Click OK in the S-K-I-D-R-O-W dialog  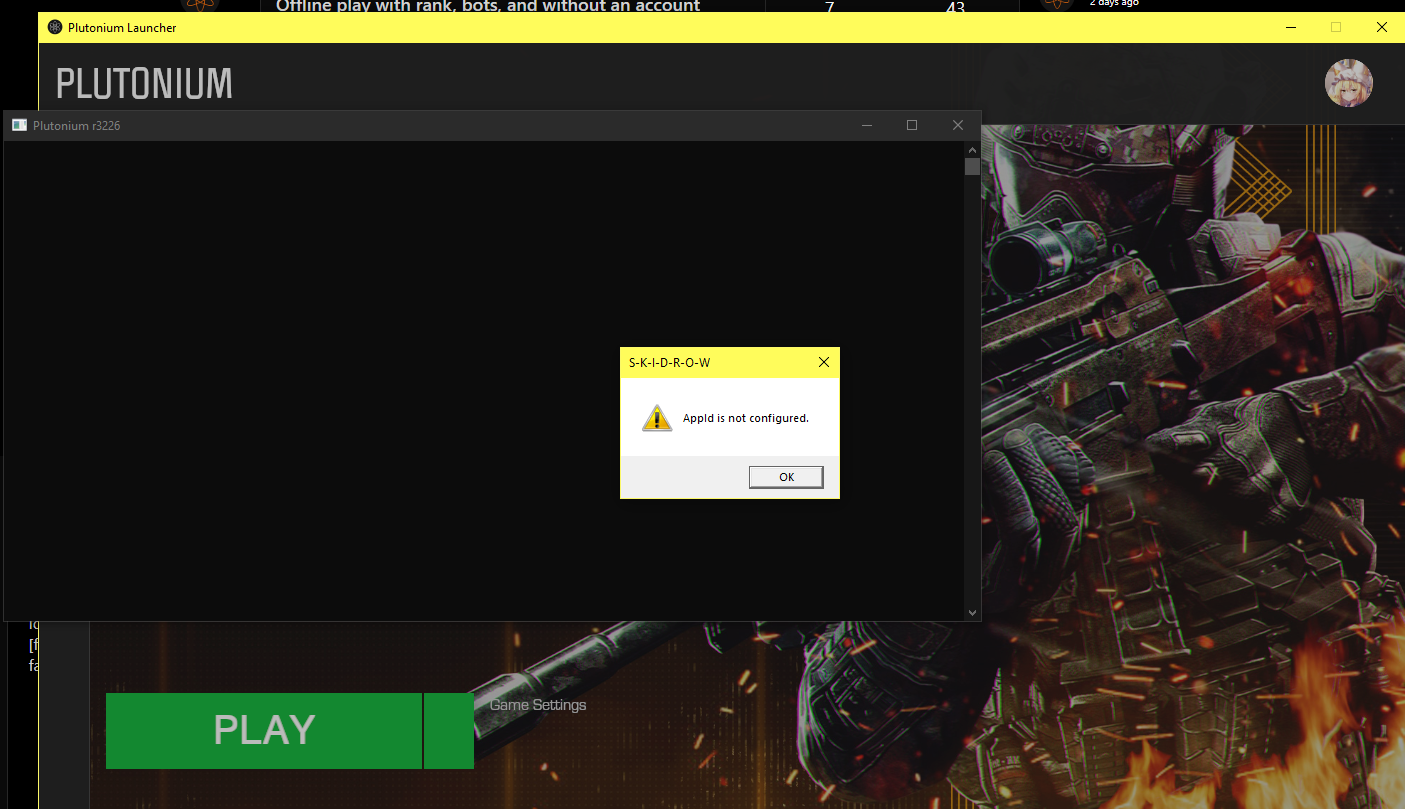coord(786,477)
